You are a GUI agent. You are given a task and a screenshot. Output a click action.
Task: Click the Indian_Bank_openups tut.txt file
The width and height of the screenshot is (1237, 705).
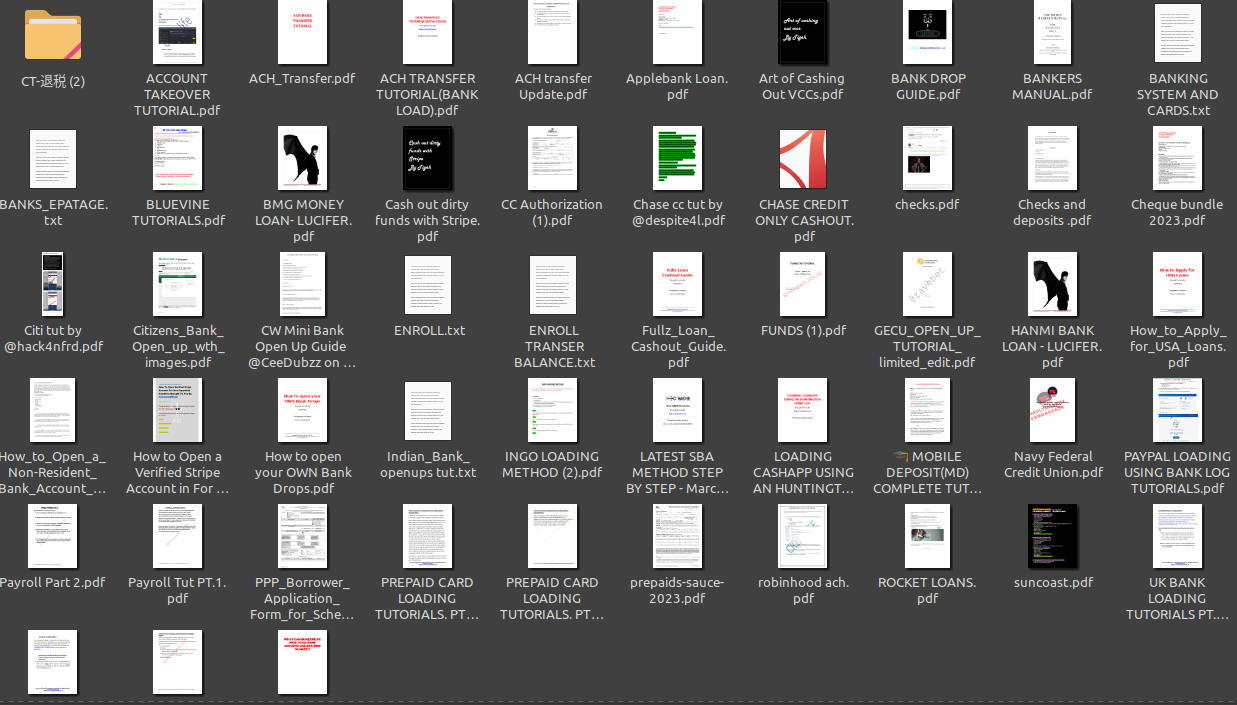click(x=429, y=411)
